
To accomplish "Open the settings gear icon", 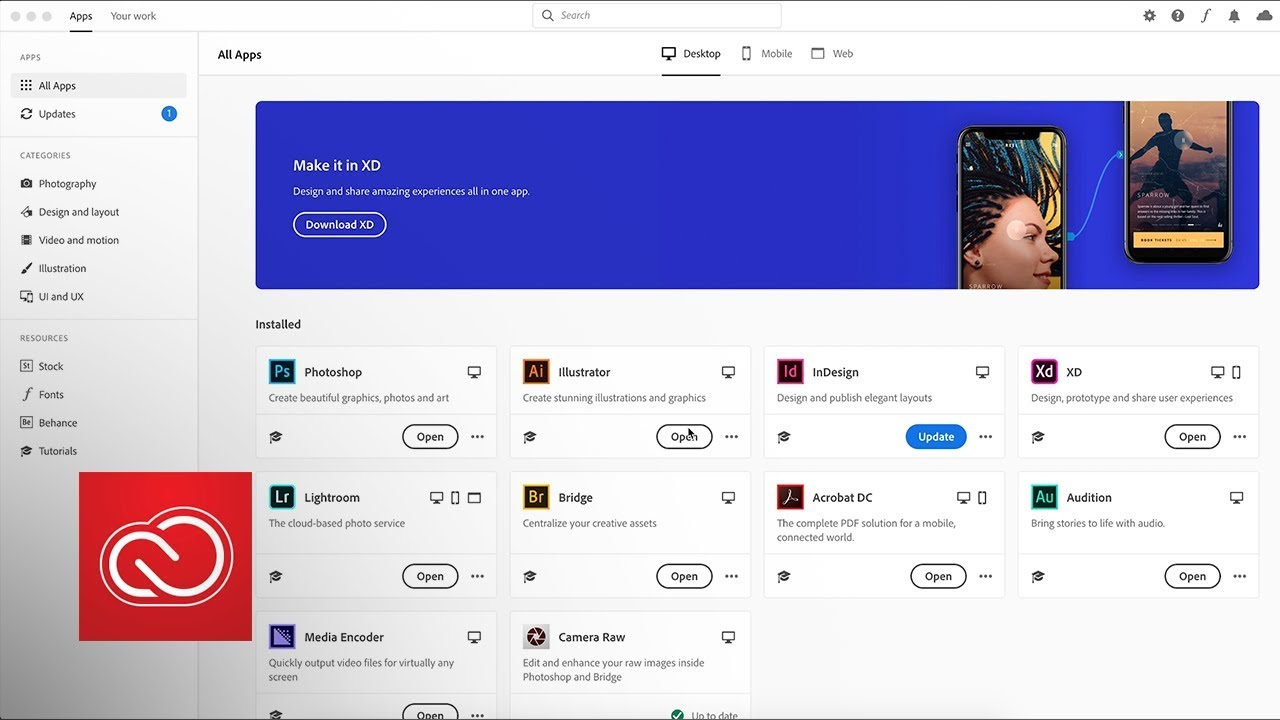I will [x=1149, y=16].
